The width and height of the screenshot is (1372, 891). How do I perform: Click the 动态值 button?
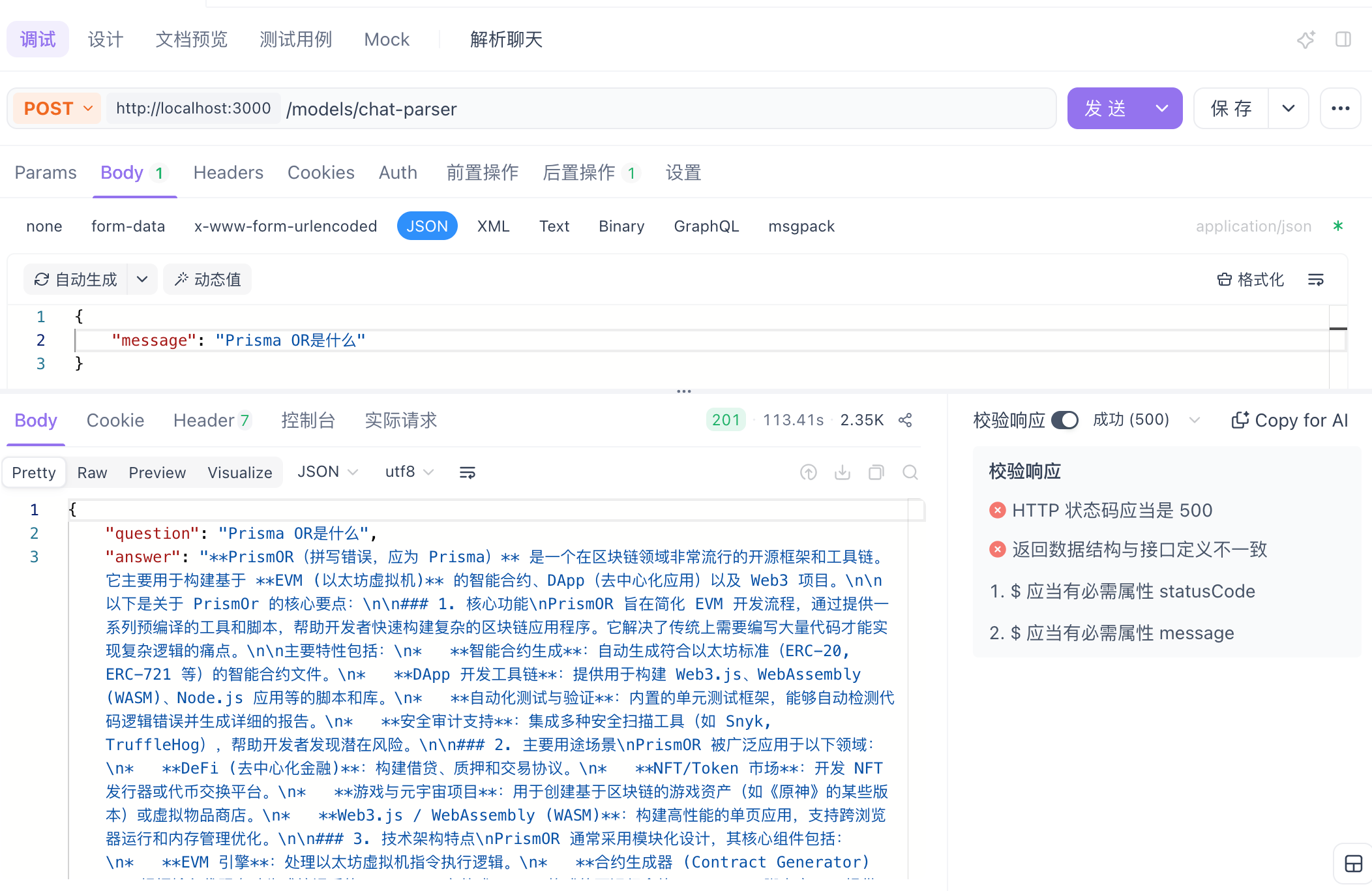(x=207, y=280)
